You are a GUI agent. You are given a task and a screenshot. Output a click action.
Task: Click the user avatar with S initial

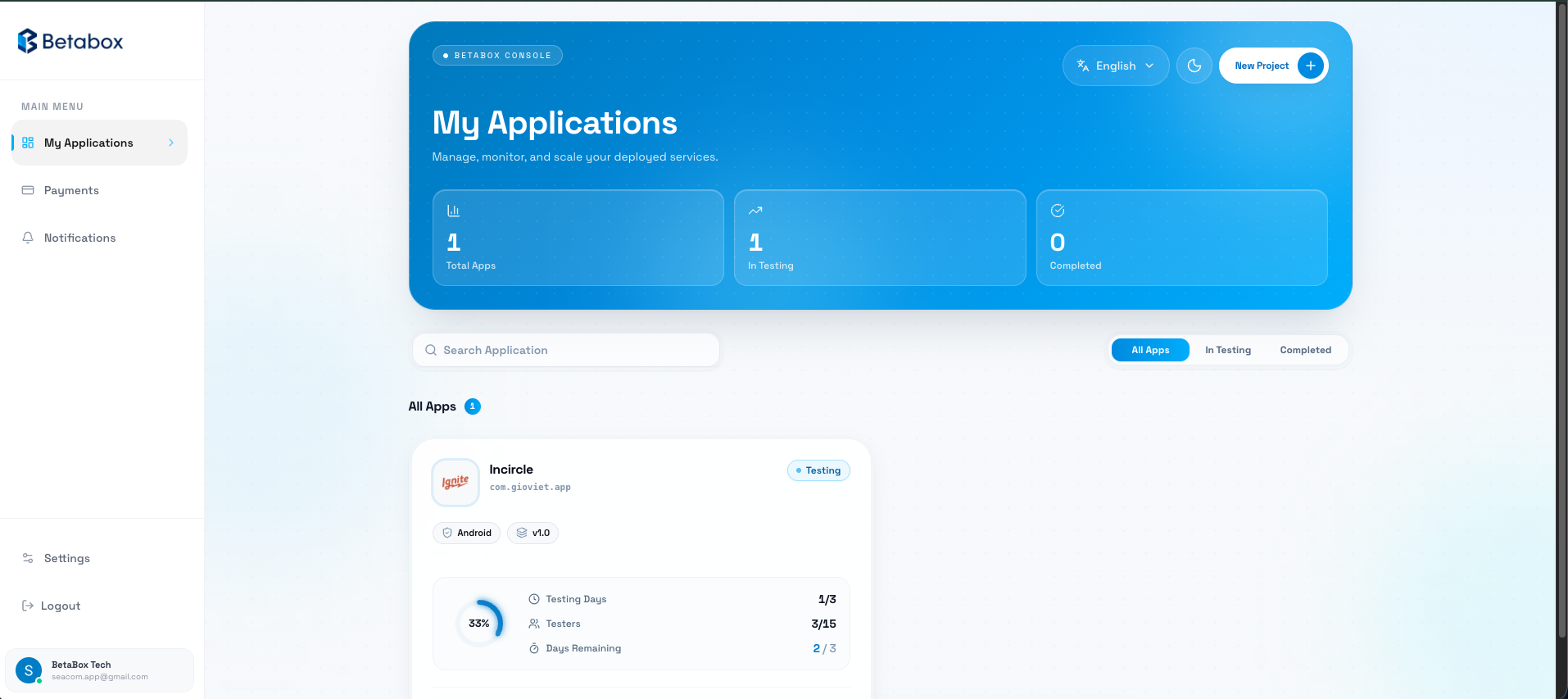(x=29, y=670)
